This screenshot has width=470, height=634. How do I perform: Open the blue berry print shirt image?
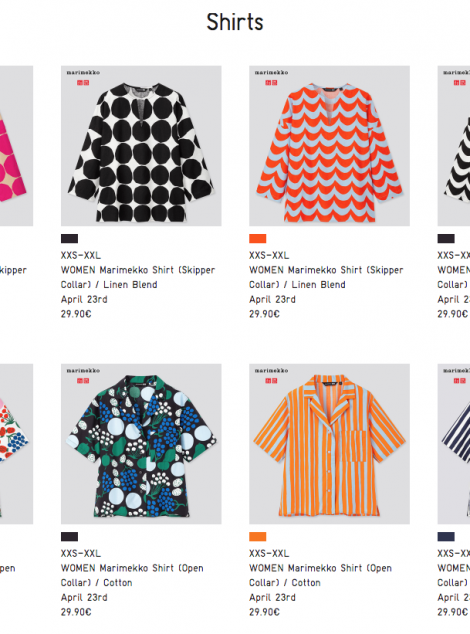141,444
